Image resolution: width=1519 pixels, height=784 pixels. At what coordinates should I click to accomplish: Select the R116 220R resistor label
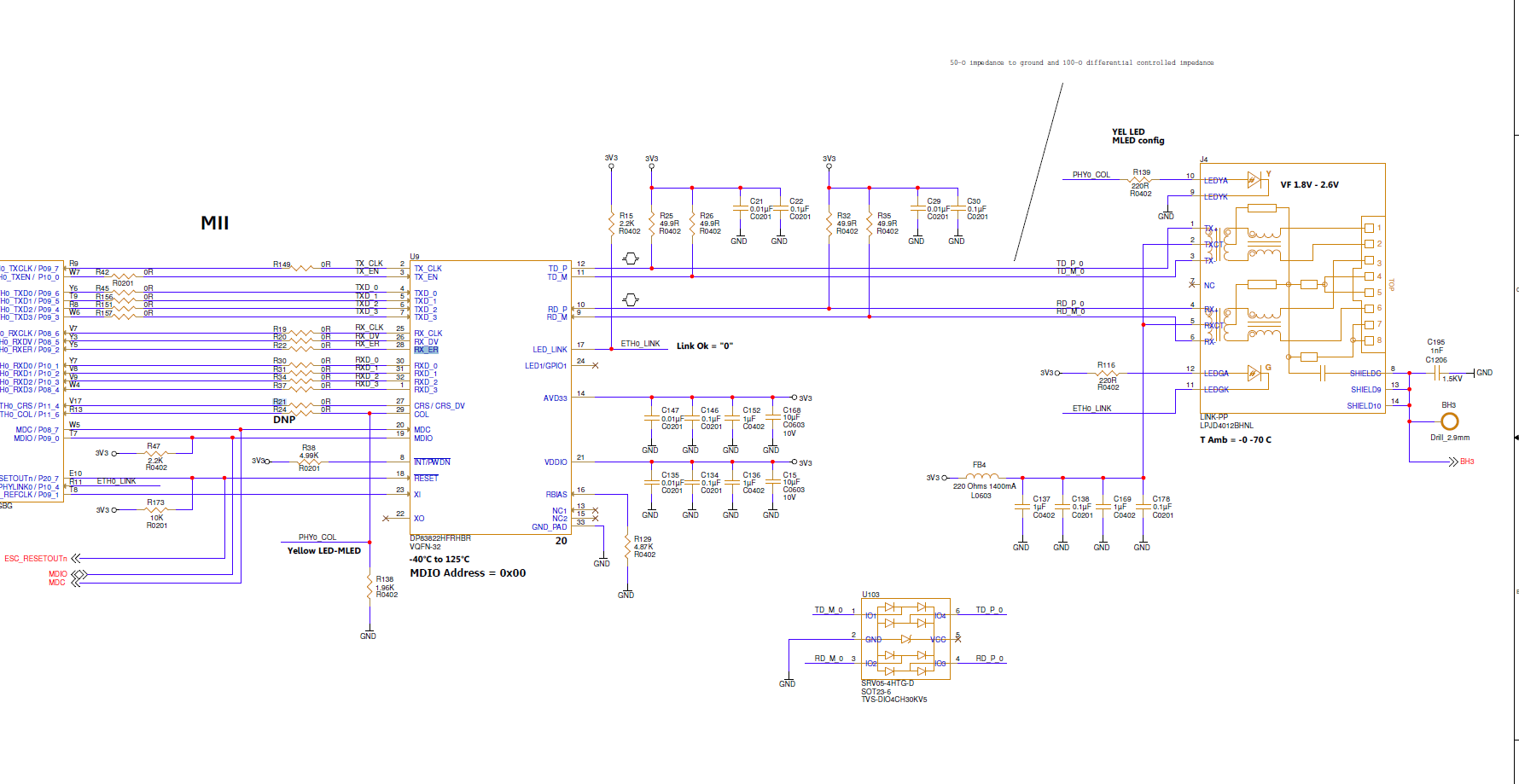pyautogui.click(x=1108, y=376)
